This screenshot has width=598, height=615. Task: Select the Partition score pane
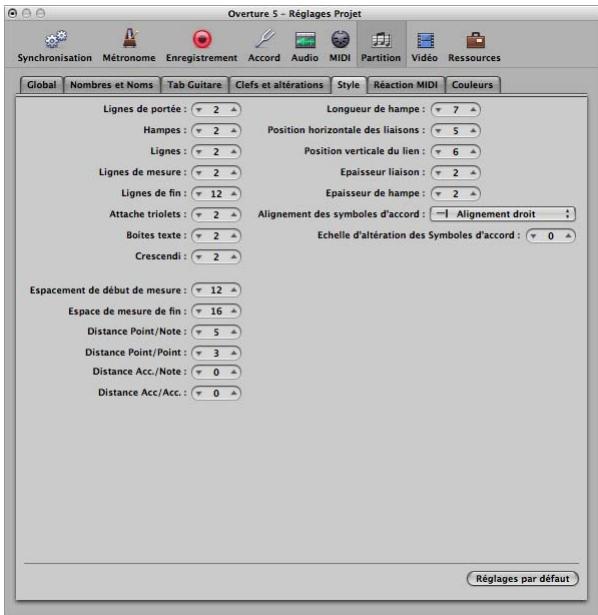pos(381,46)
